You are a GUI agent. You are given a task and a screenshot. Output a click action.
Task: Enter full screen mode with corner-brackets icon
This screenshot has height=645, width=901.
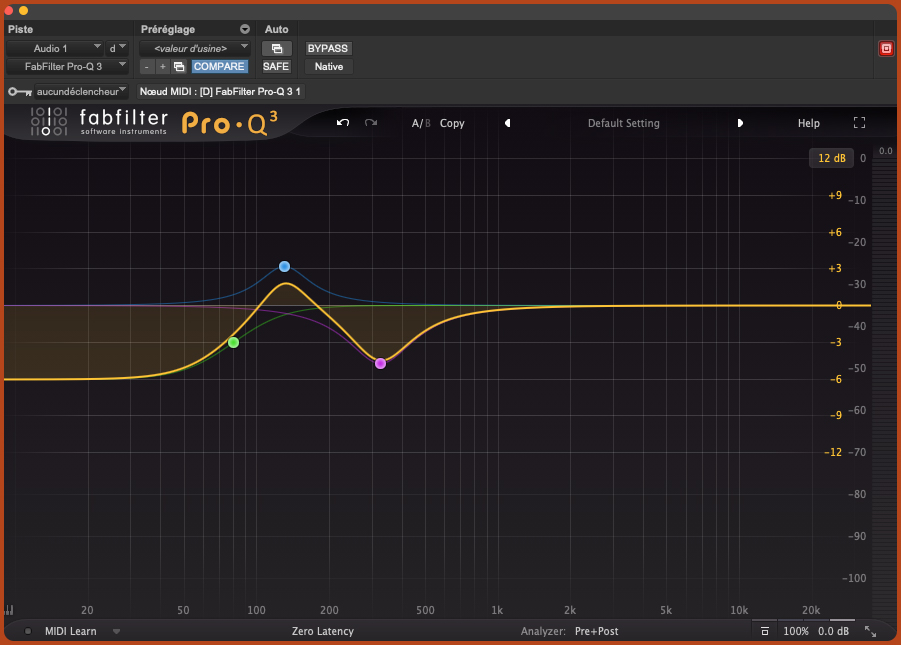coord(859,123)
